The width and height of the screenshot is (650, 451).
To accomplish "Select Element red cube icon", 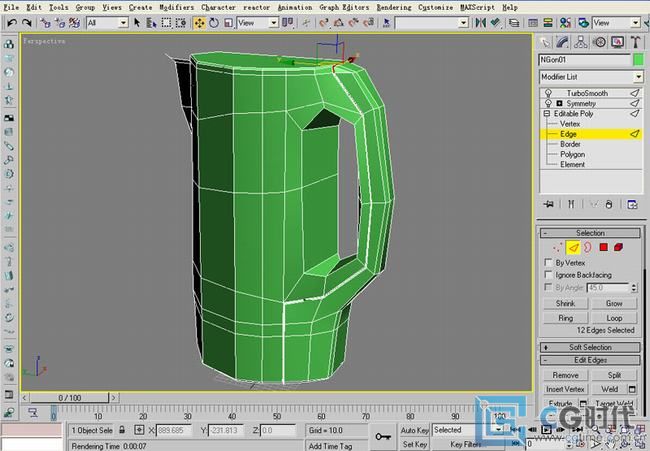I will coord(618,247).
